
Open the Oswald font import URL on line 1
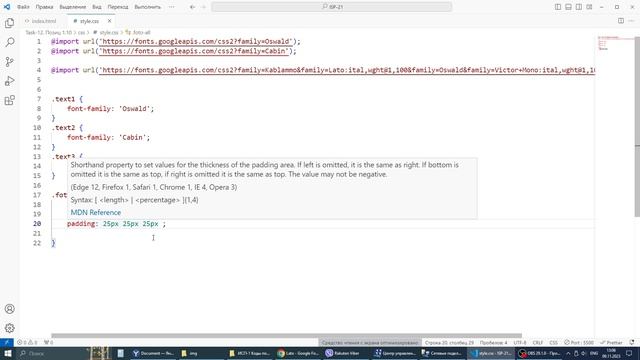click(x=196, y=42)
